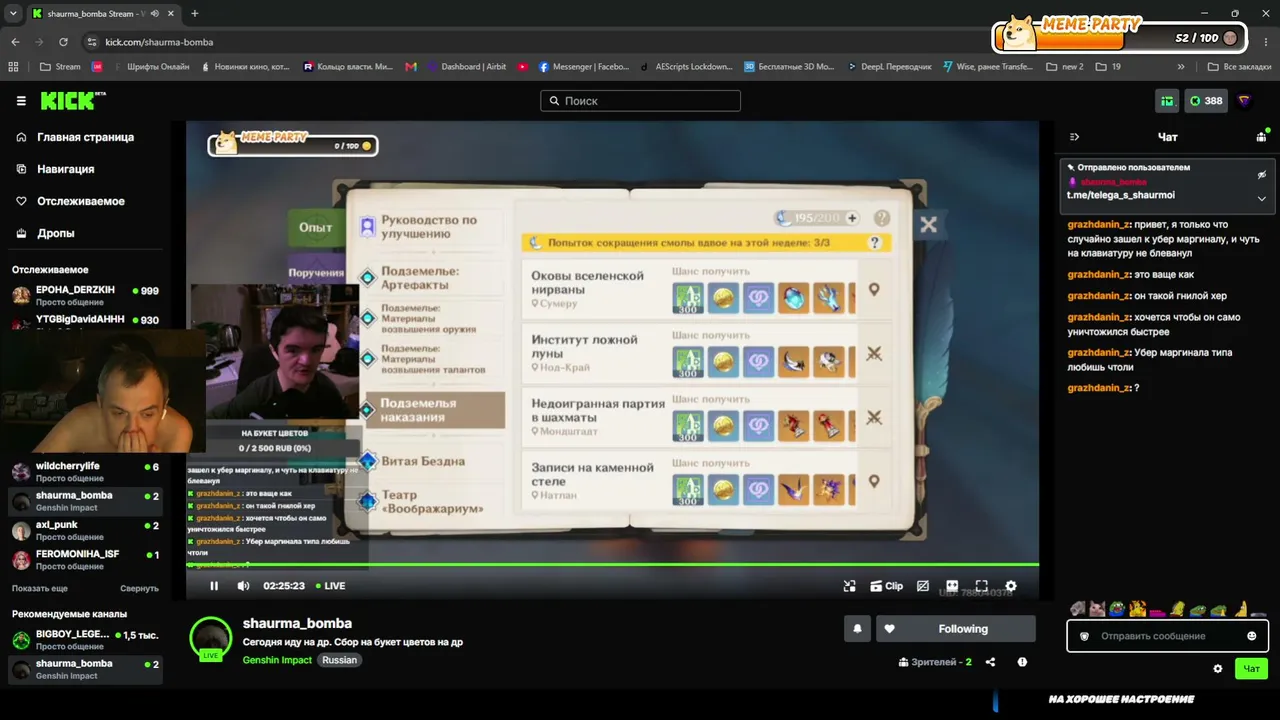Image resolution: width=1280 pixels, height=720 pixels.
Task: Open EPOHA_DERZKIH followed channel
Action: coord(85,295)
